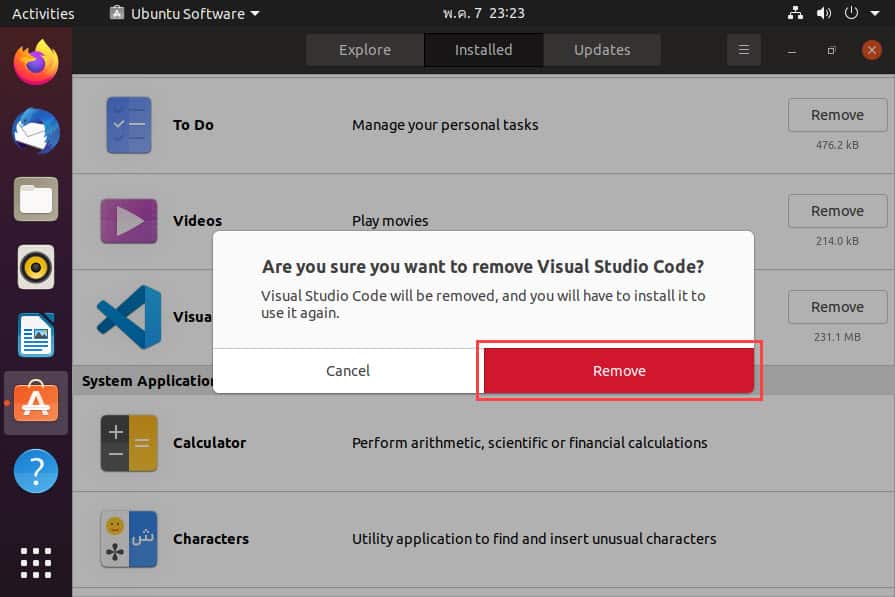Click the Calculator app icon
Viewport: 895px width, 597px height.
pyautogui.click(x=129, y=443)
